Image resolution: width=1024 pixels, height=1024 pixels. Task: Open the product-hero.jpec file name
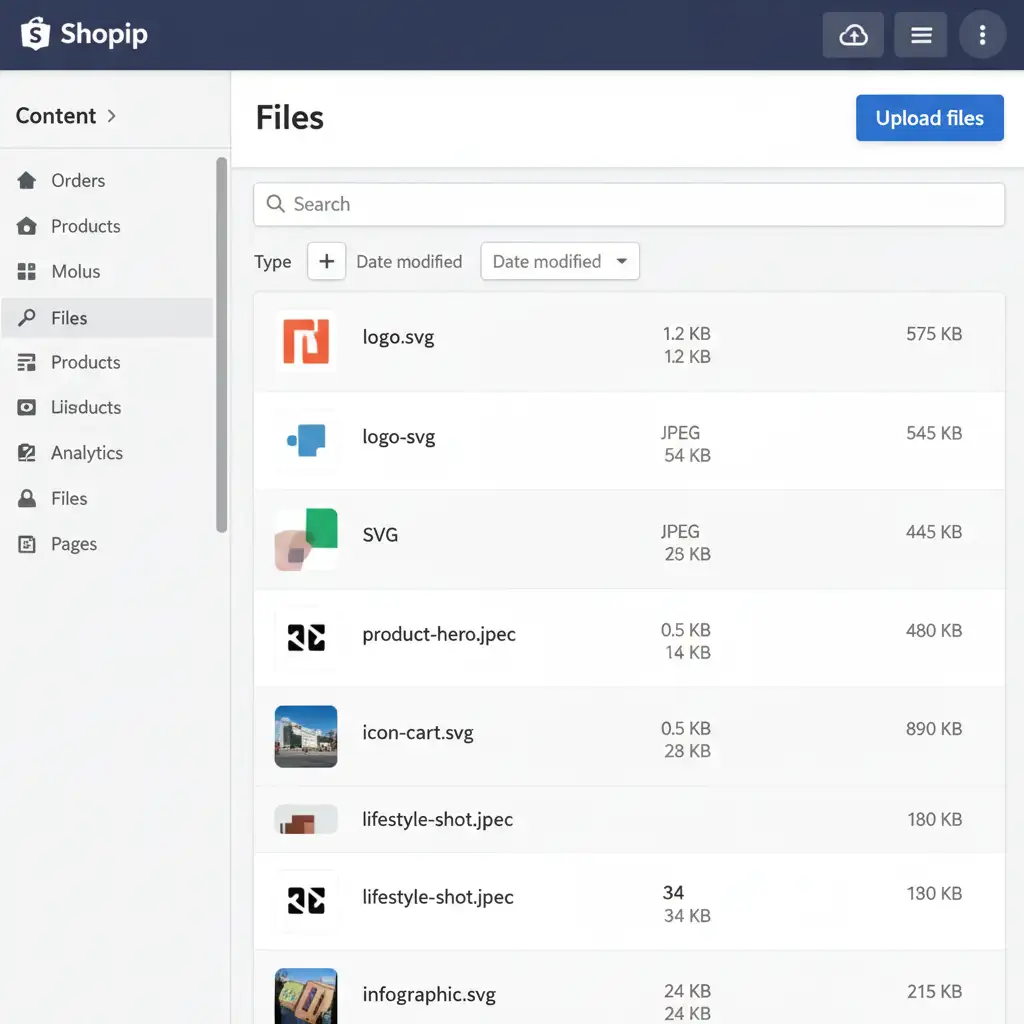439,635
